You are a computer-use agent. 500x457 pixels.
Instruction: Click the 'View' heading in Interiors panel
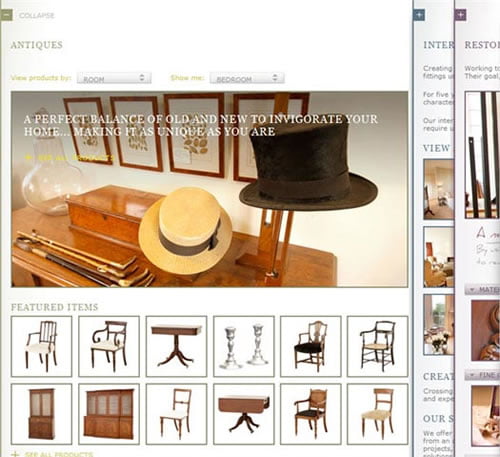pyautogui.click(x=437, y=148)
